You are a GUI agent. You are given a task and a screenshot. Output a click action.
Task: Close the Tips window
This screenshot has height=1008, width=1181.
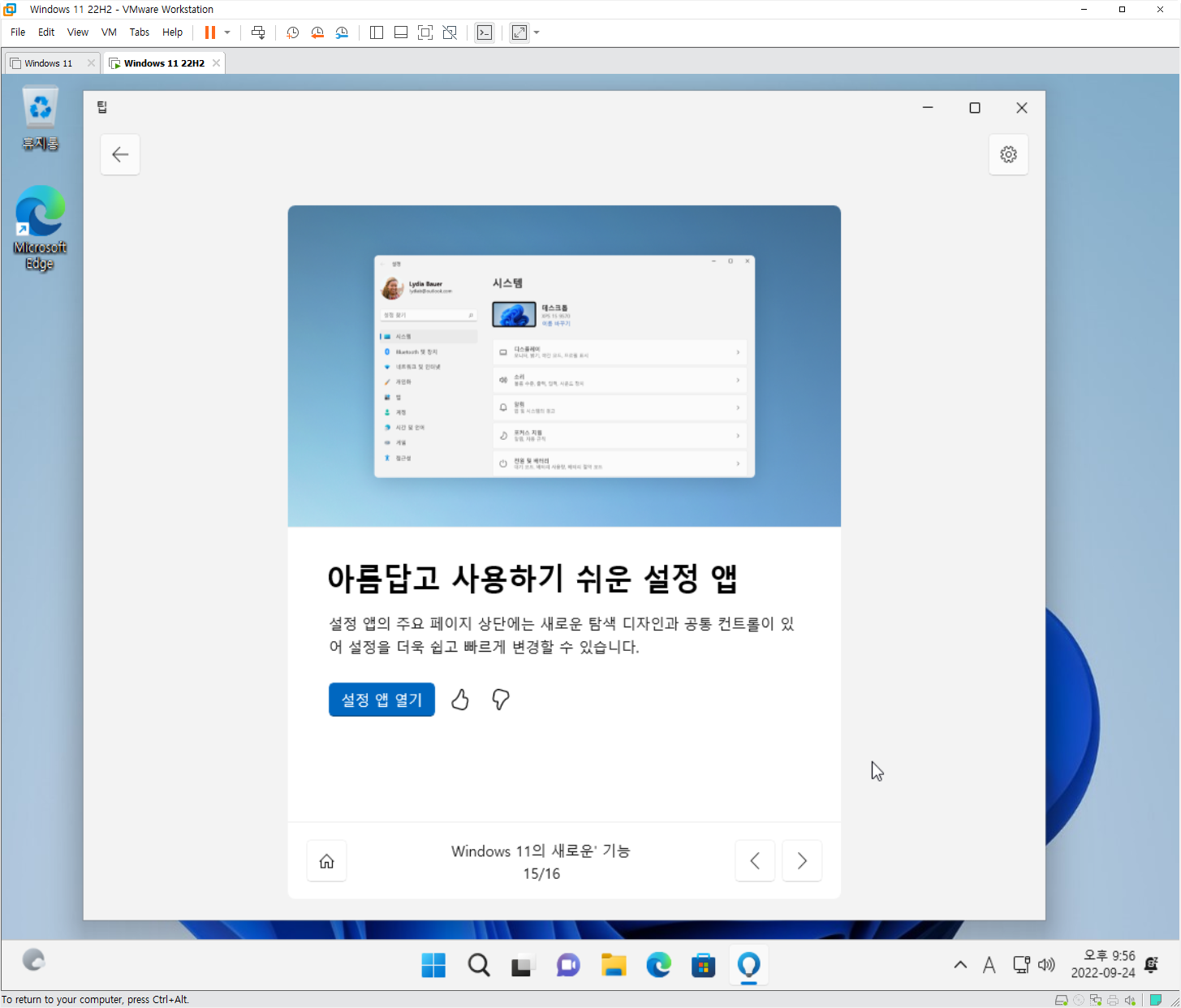coord(1022,108)
